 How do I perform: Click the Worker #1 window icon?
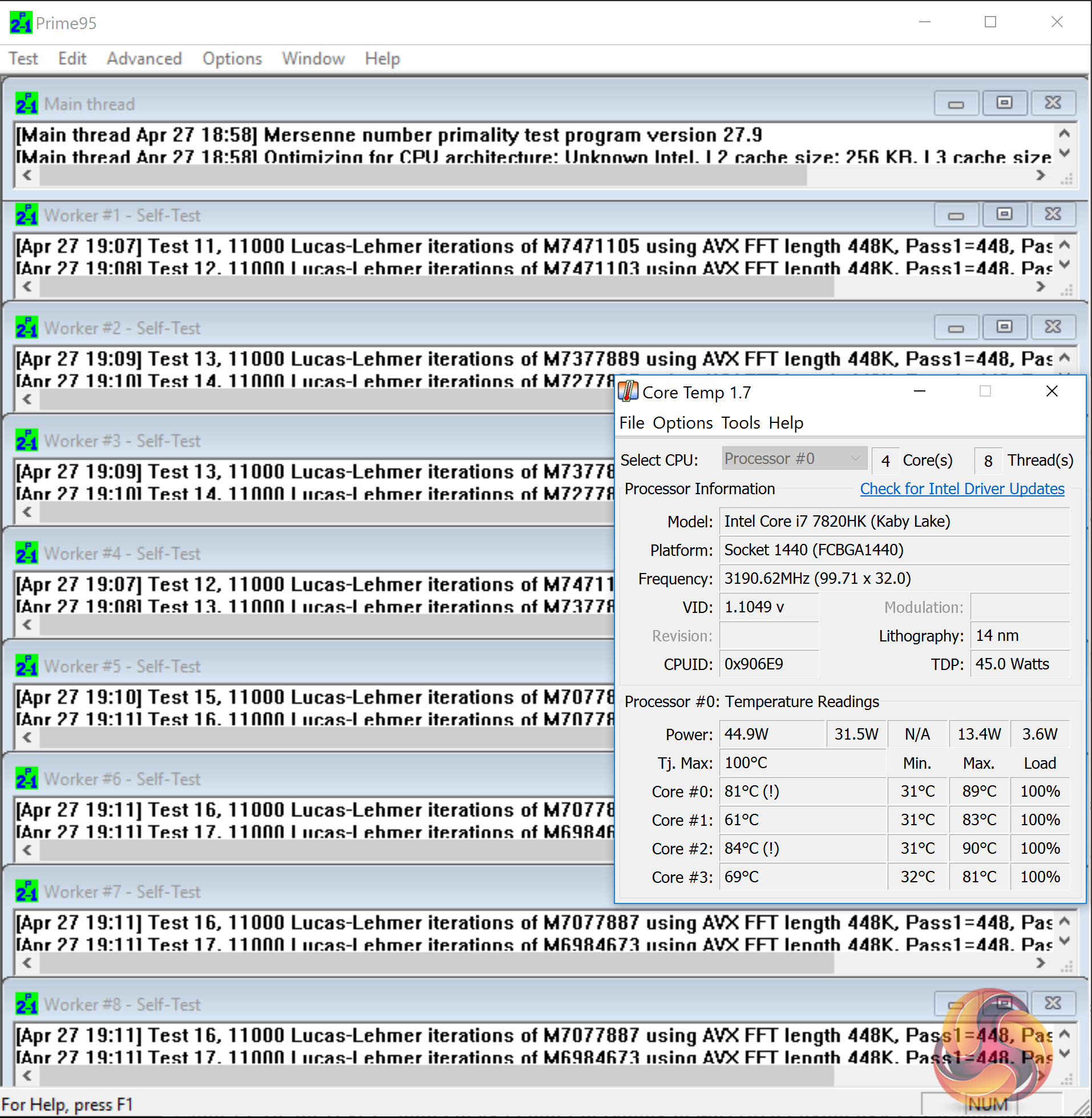(26, 215)
